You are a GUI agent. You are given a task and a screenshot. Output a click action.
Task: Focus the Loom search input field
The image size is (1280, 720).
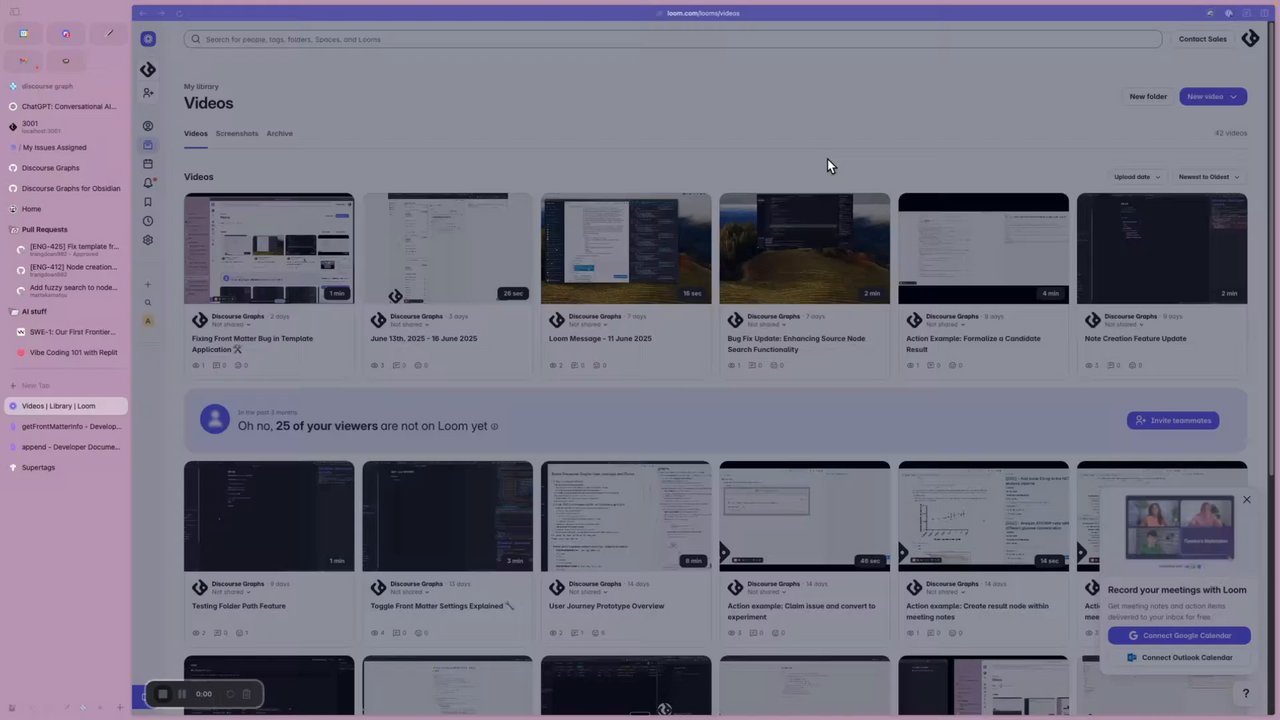673,39
